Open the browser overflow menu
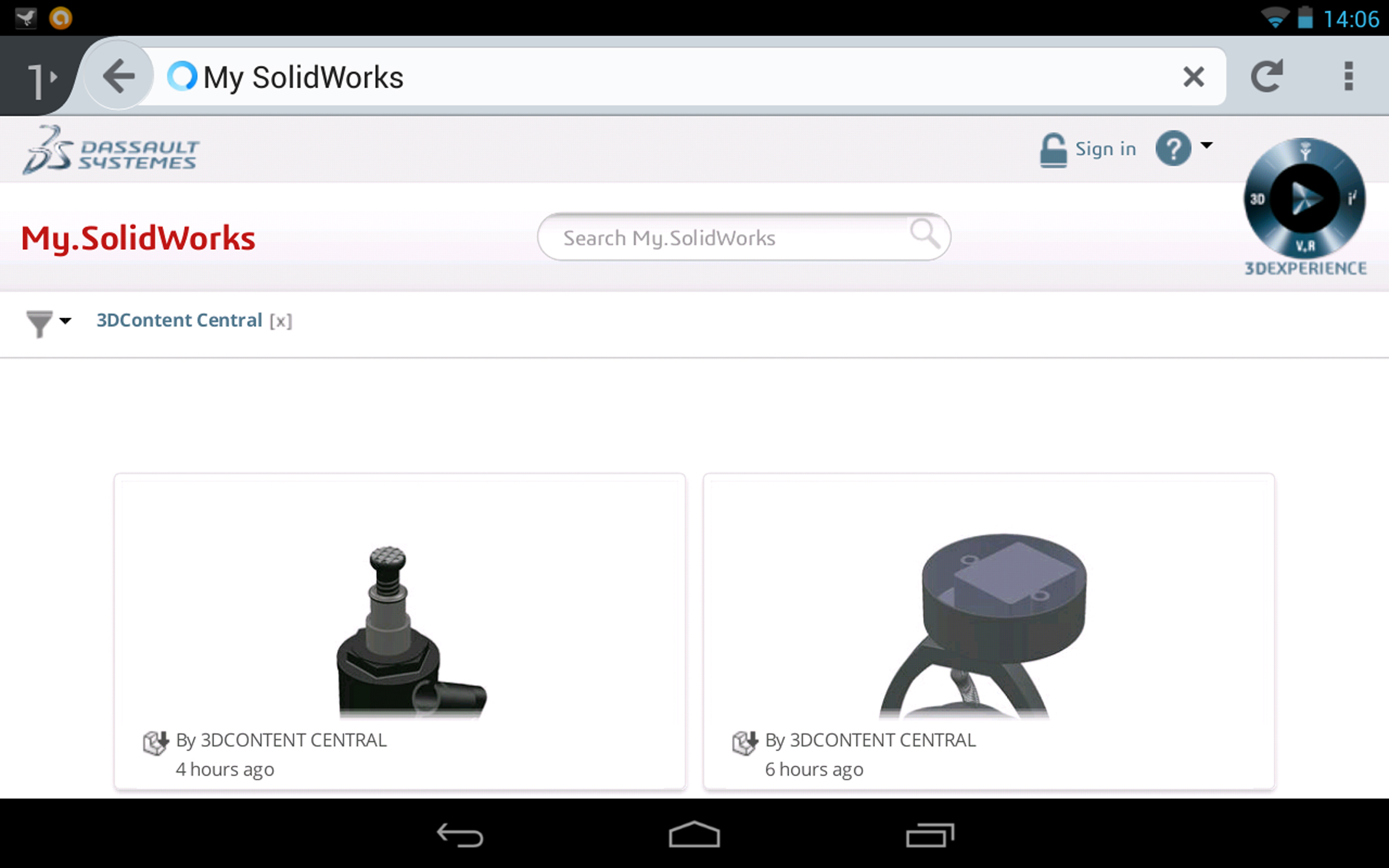Image resolution: width=1389 pixels, height=868 pixels. [x=1348, y=76]
